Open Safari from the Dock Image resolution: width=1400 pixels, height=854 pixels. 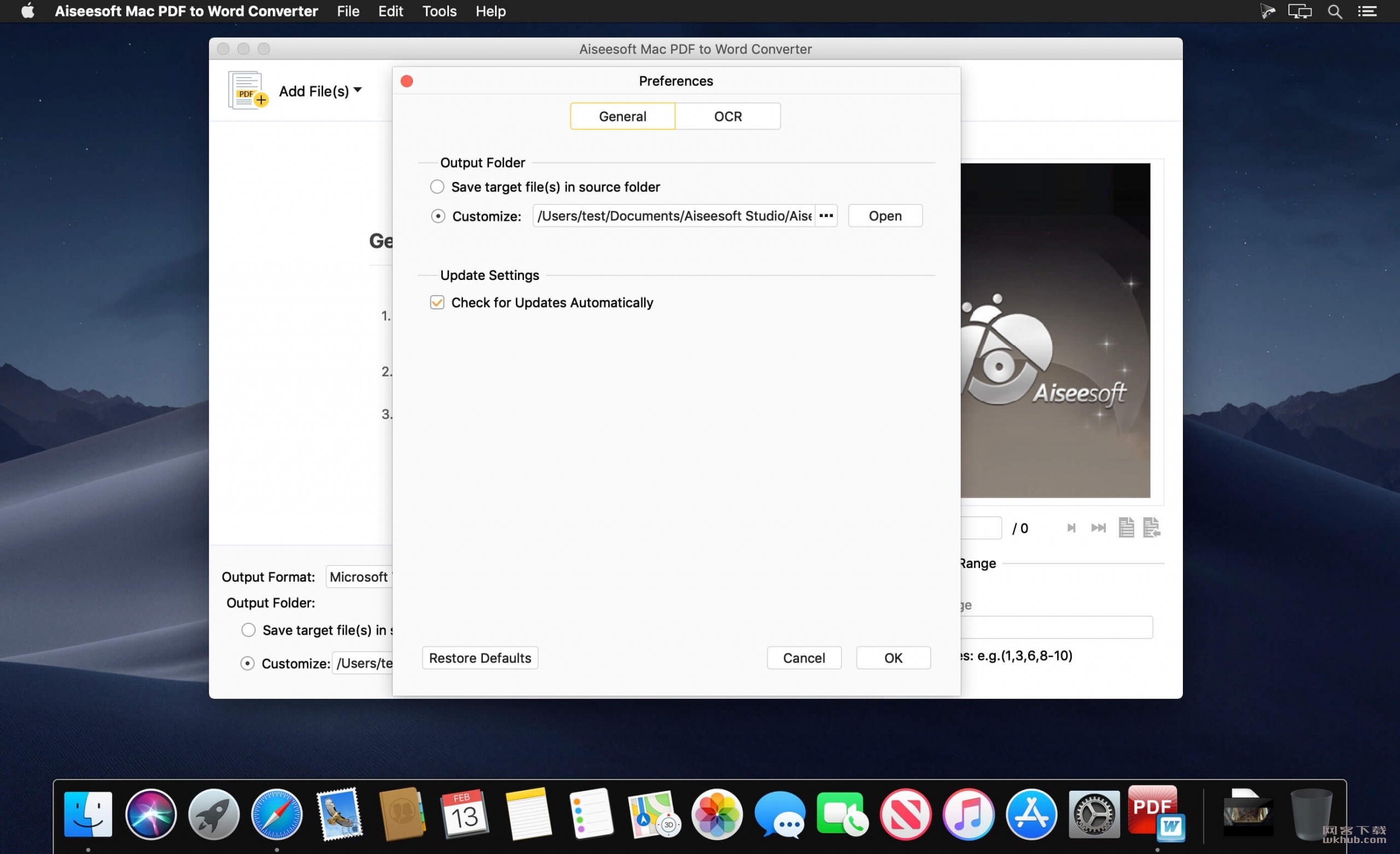coord(277,814)
